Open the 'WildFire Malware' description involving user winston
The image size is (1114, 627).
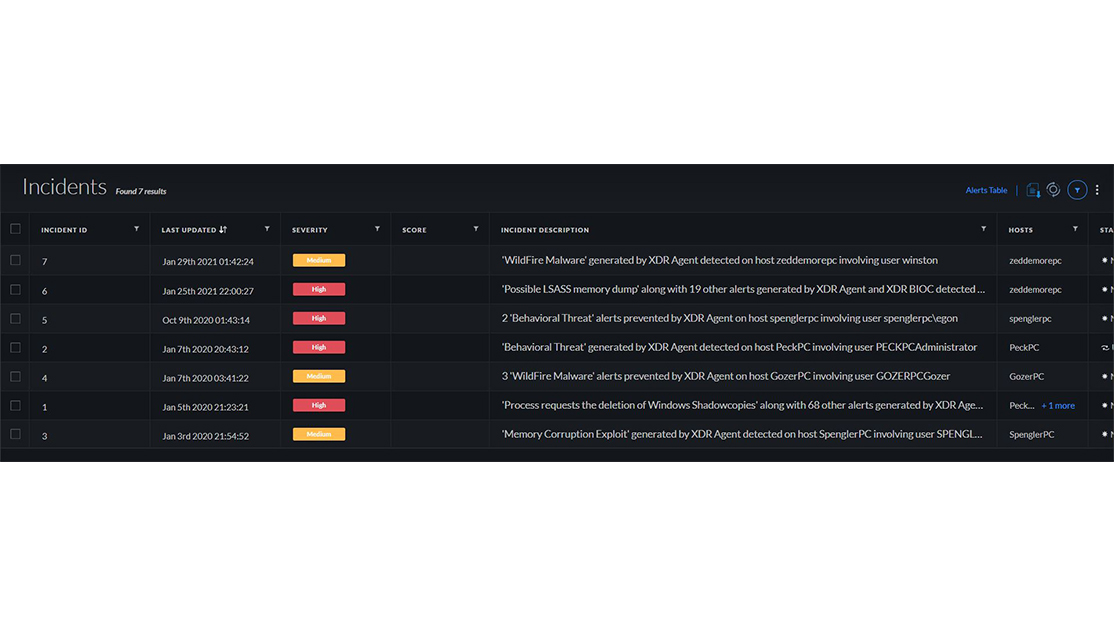tap(720, 260)
